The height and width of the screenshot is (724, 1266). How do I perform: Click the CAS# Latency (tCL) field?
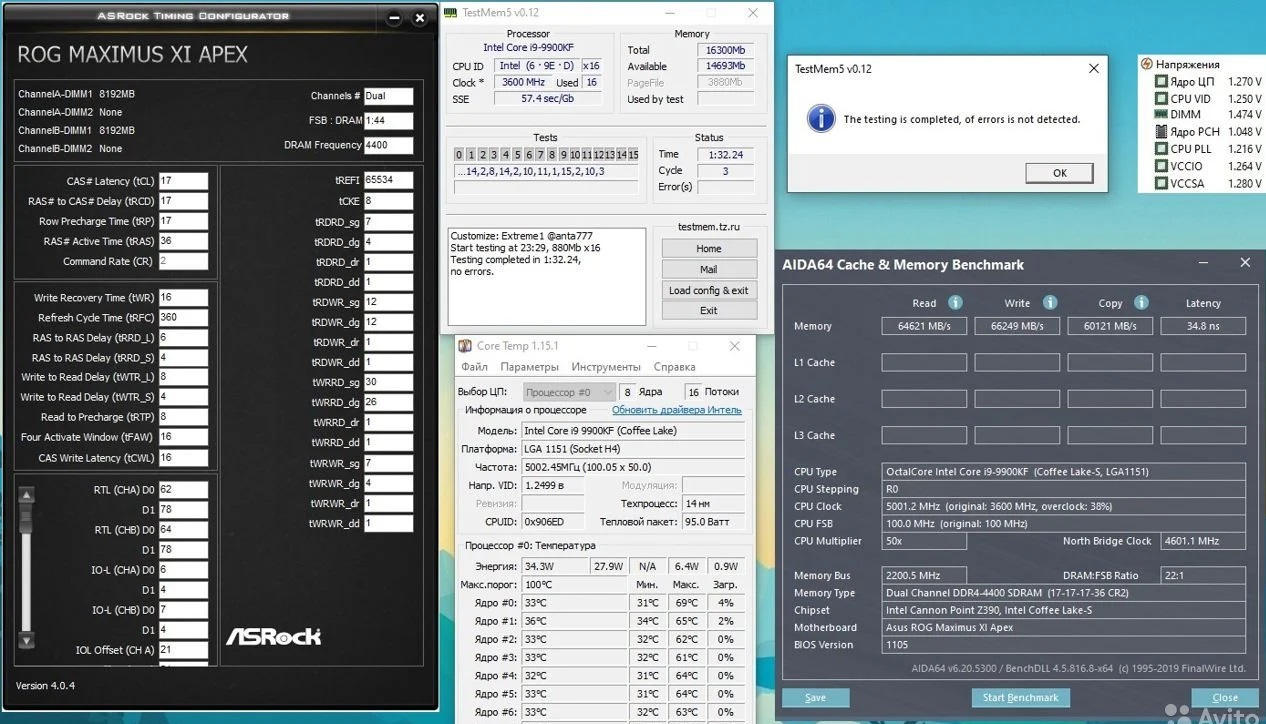[x=183, y=181]
